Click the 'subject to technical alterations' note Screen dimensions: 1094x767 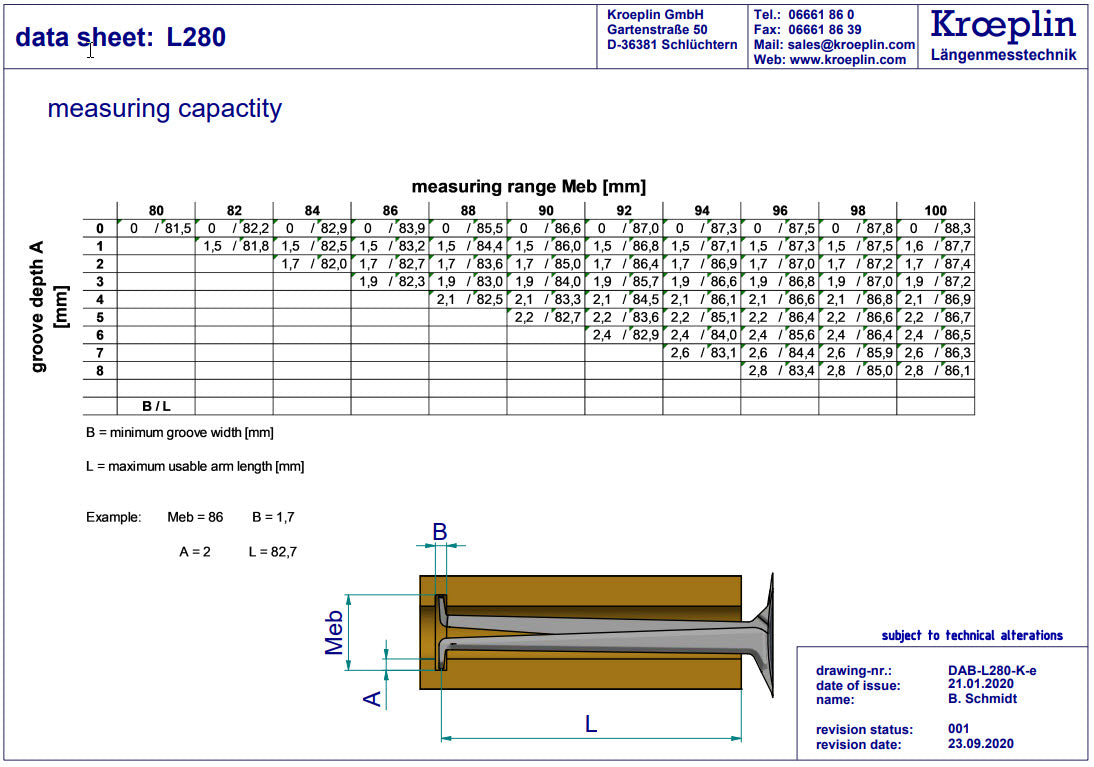click(x=972, y=636)
